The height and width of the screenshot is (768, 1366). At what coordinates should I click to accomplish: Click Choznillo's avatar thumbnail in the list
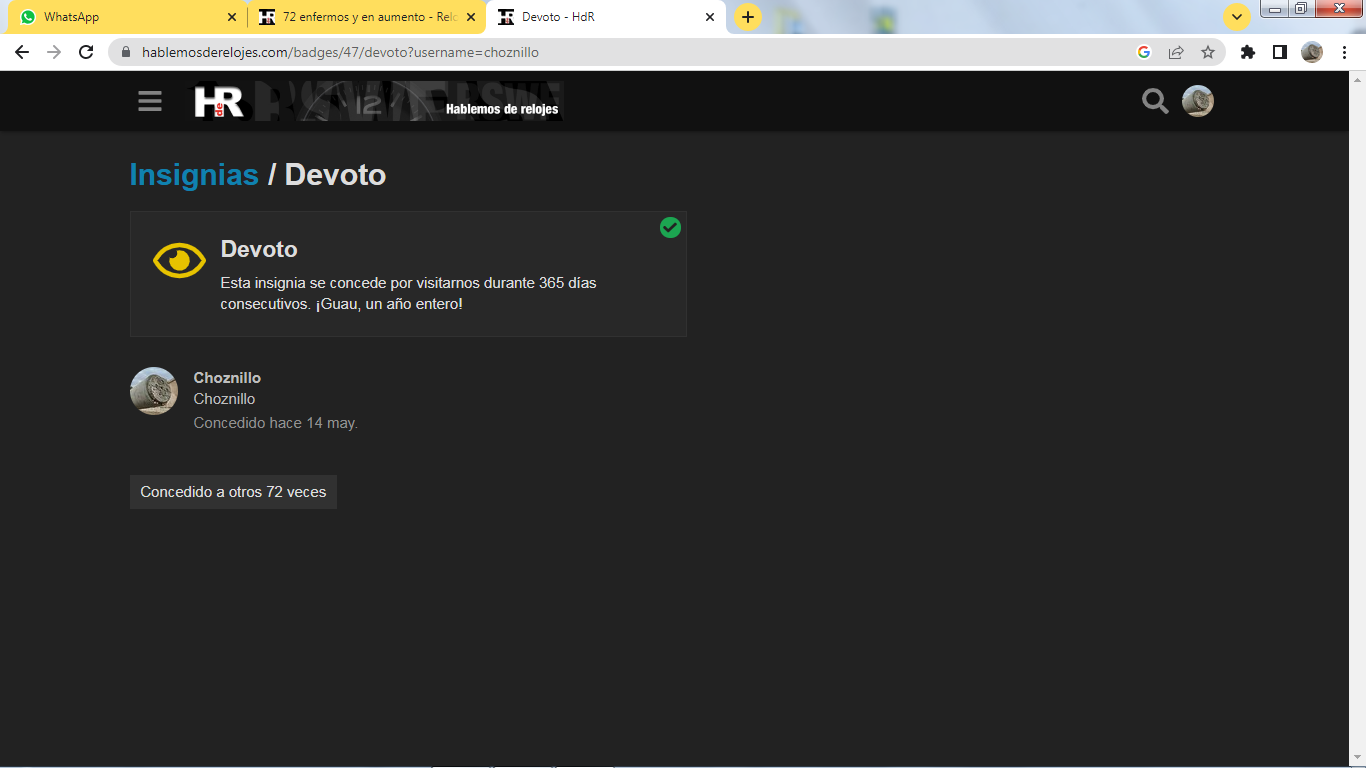(154, 391)
